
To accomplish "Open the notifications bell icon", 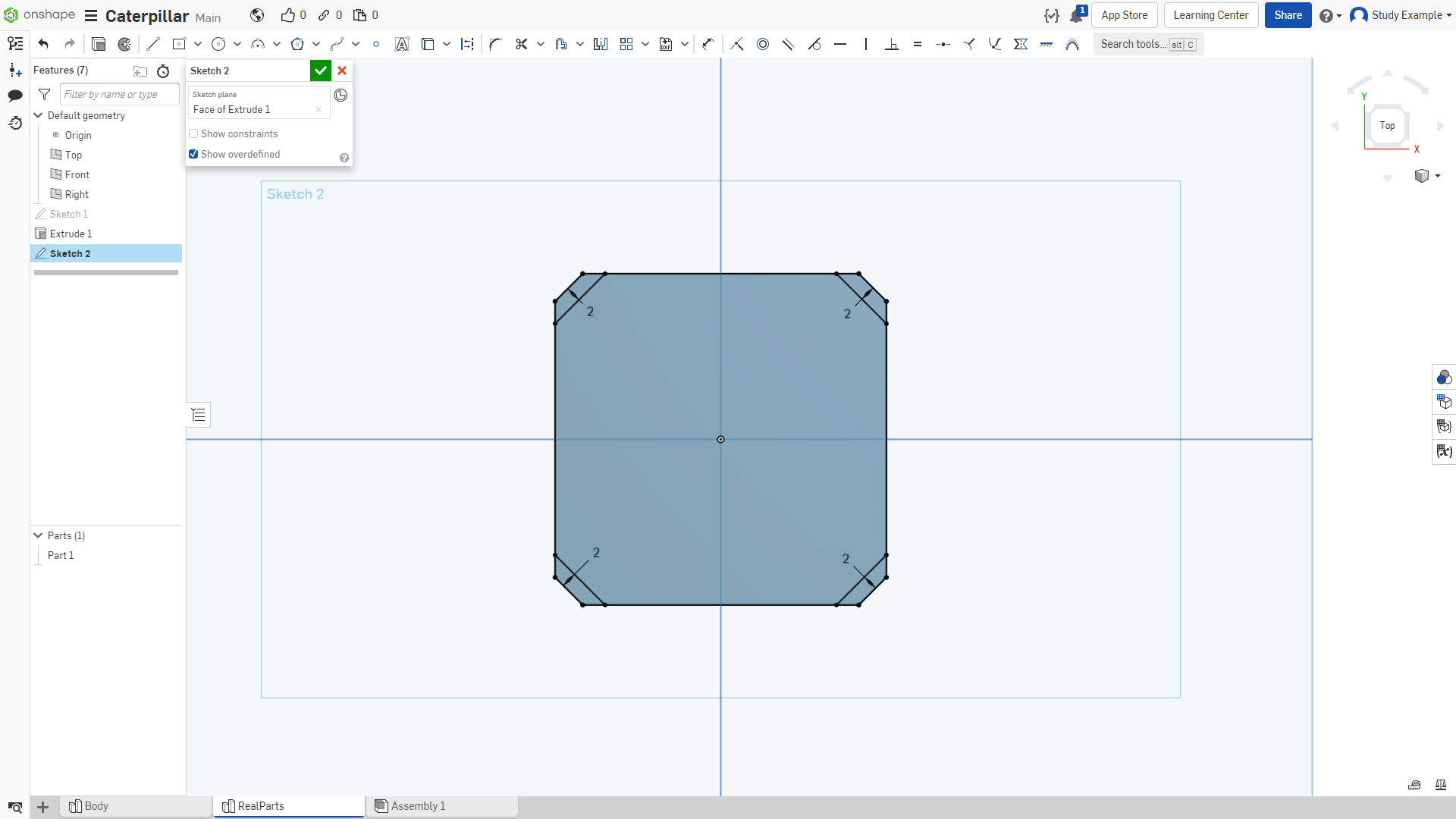I will 1077,15.
